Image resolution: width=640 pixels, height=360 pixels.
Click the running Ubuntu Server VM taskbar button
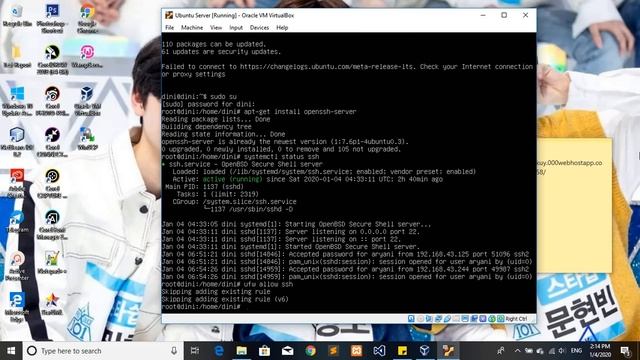click(x=448, y=351)
